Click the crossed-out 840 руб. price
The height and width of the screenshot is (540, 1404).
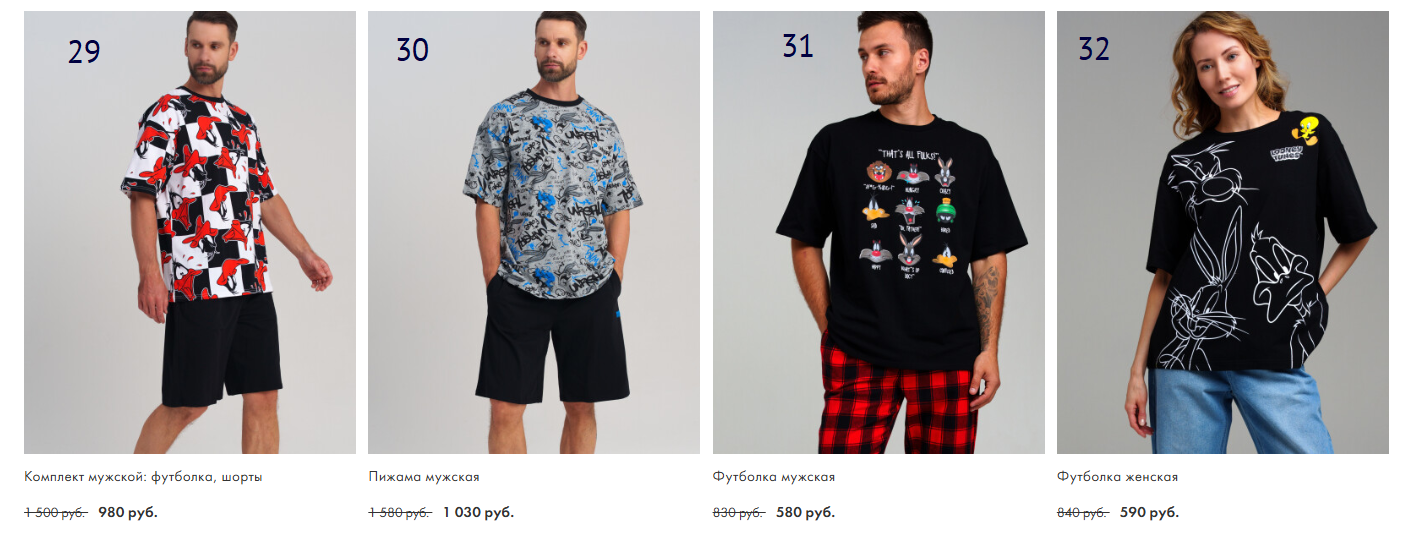[x=1083, y=513]
